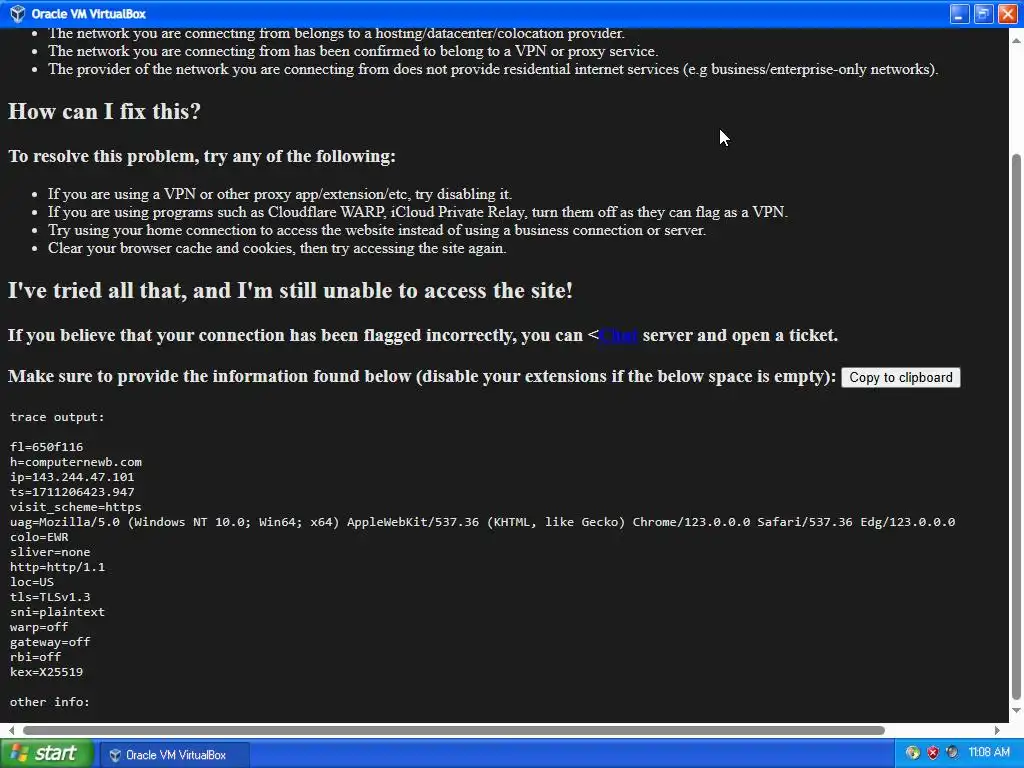Click the 'uag=Mozilla/5.0' user agent line

pos(482,522)
